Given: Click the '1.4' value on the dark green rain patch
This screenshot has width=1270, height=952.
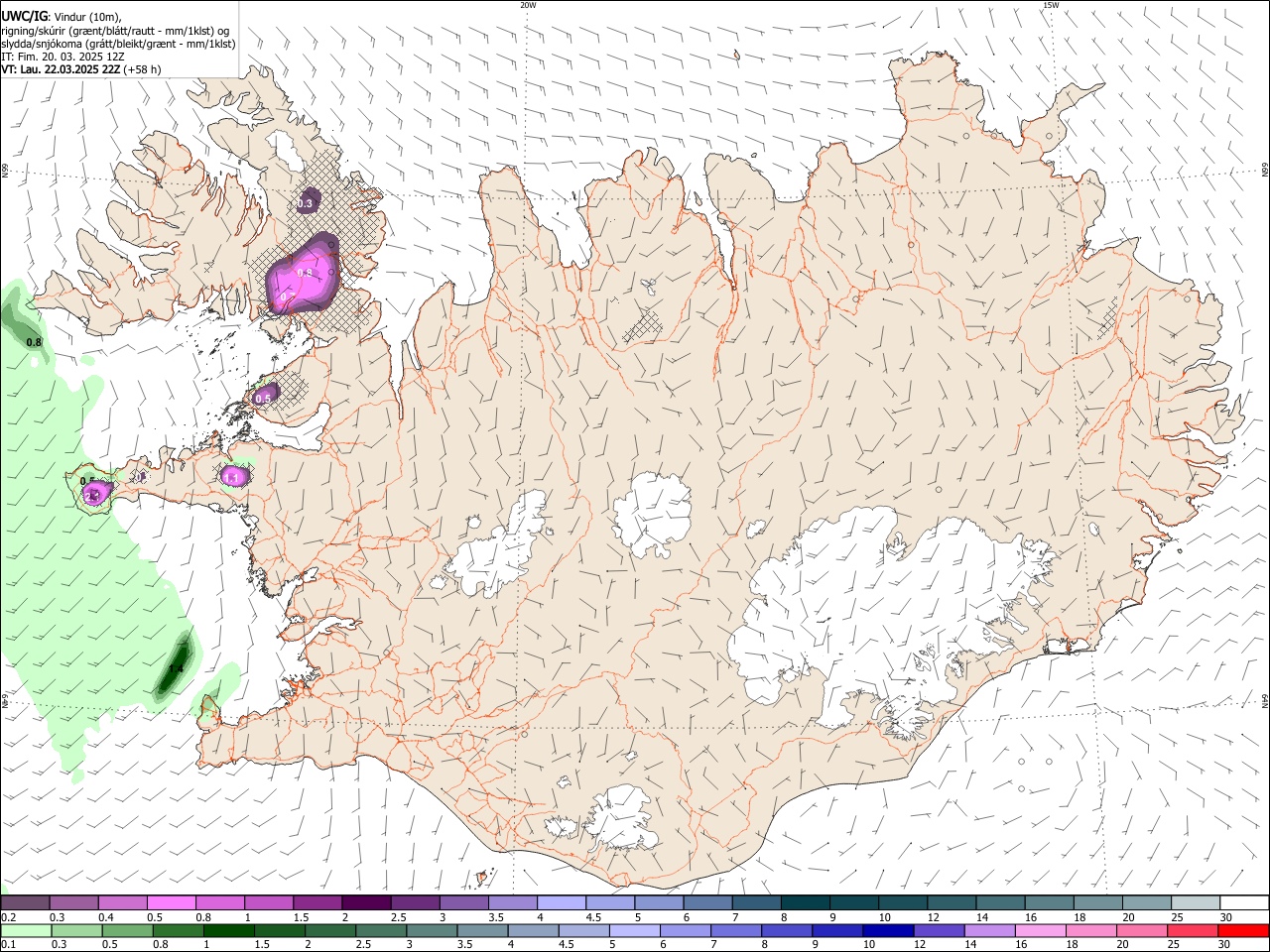Looking at the screenshot, I should pyautogui.click(x=176, y=669).
